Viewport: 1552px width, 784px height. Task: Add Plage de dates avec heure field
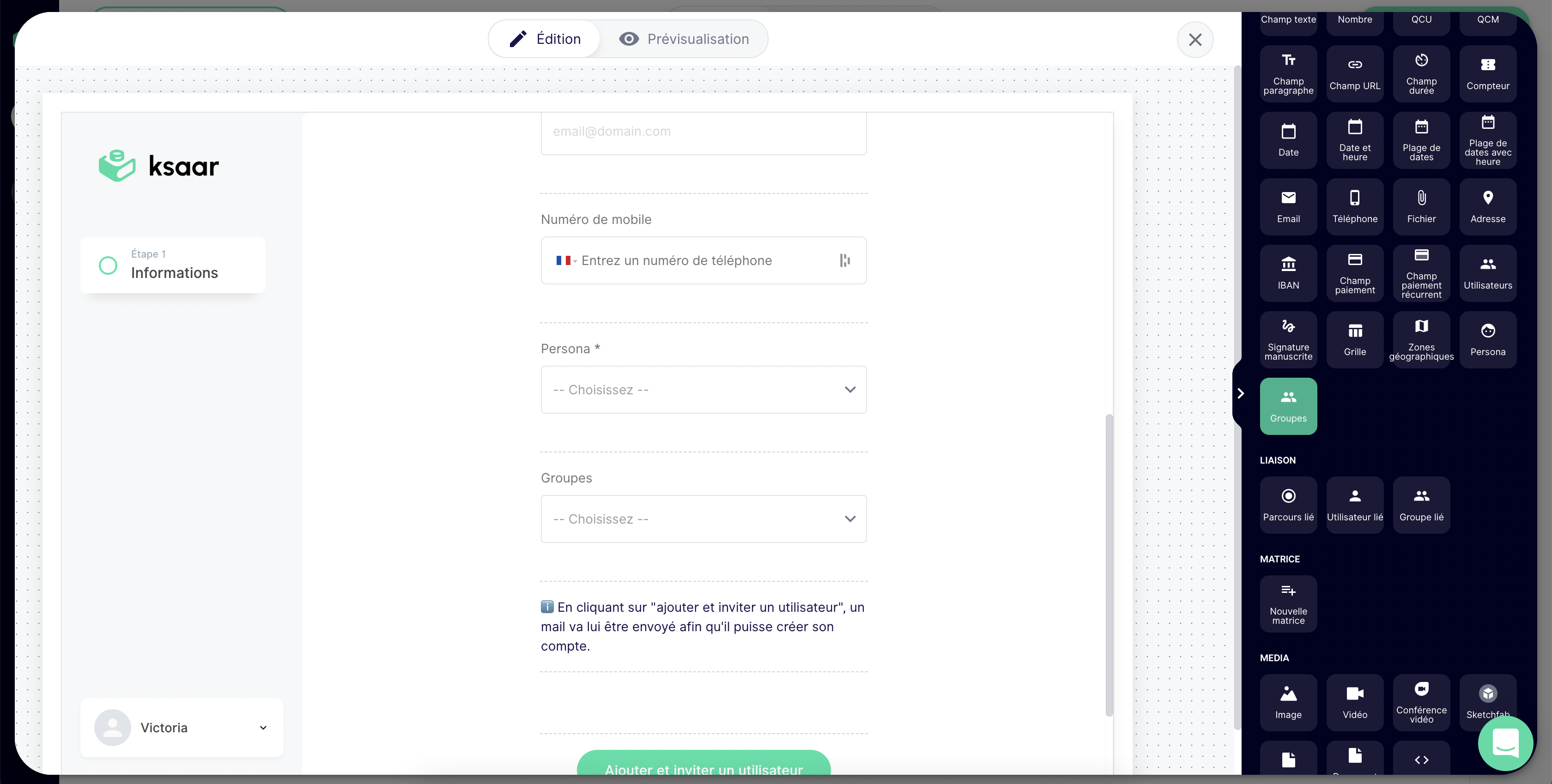coord(1487,140)
